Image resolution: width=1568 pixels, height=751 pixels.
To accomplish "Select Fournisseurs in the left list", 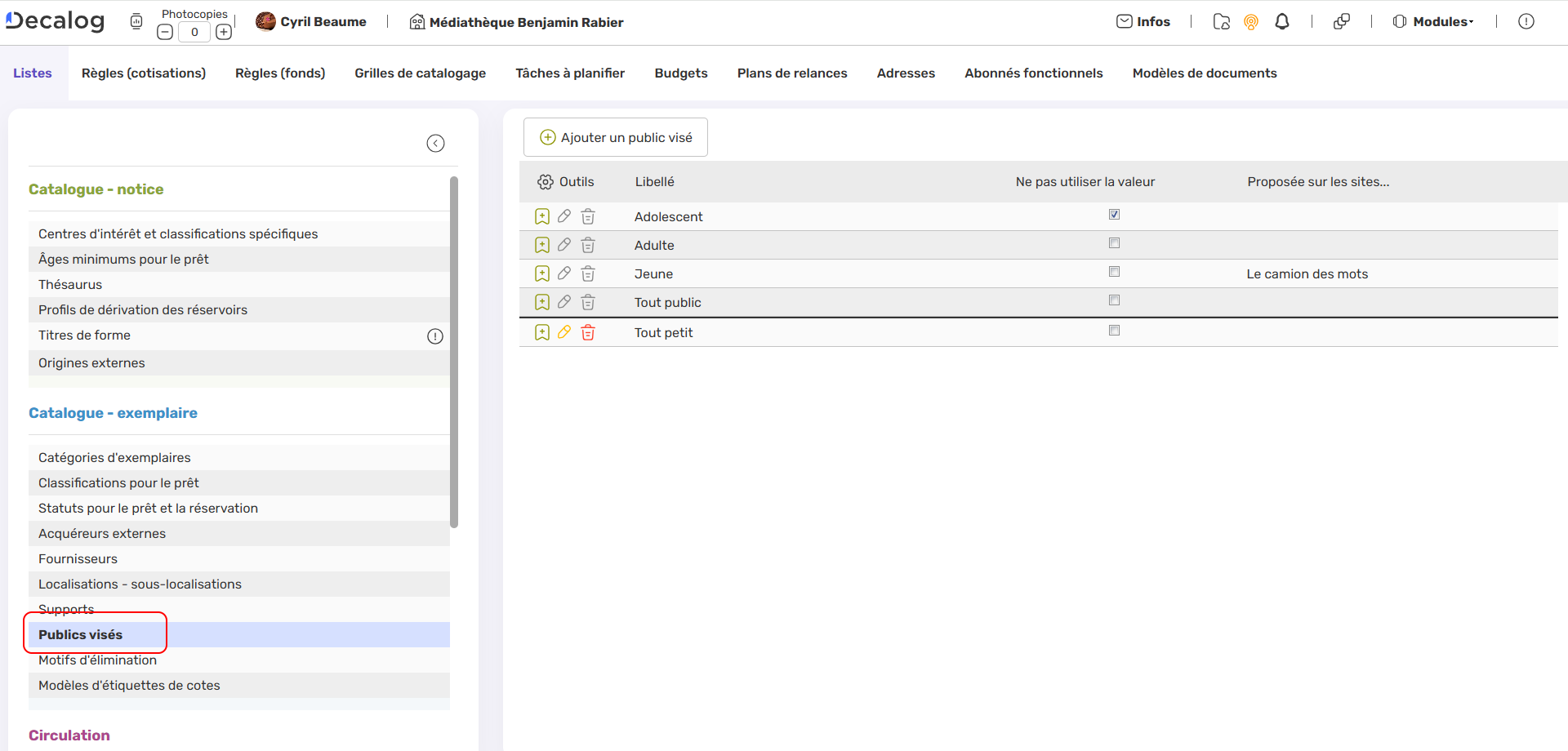I will (x=78, y=558).
